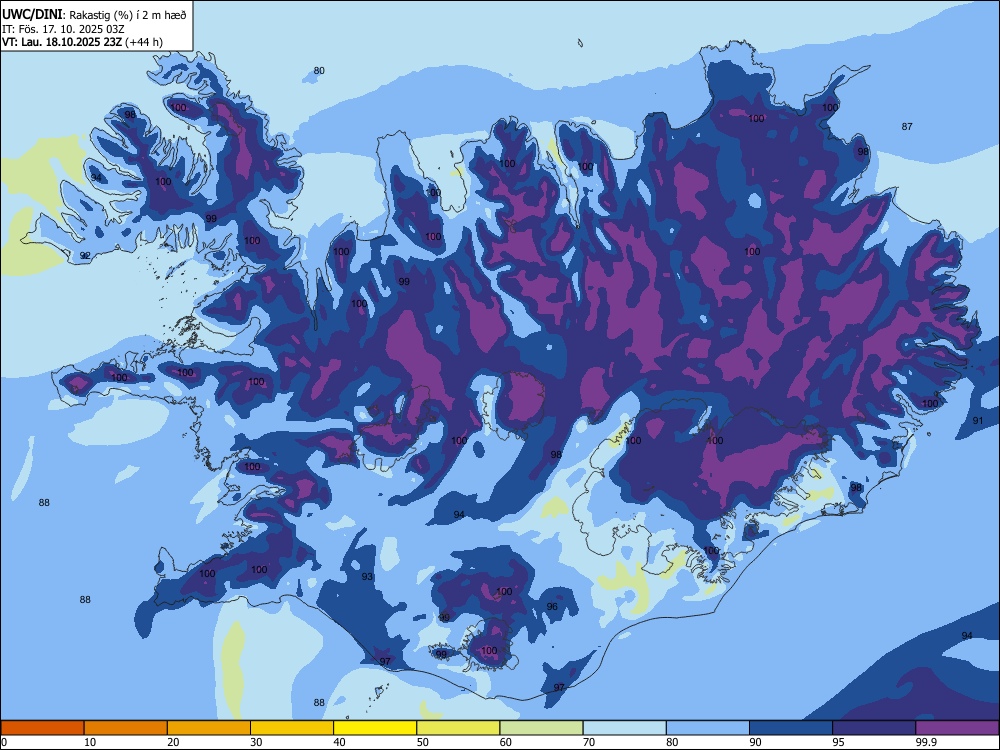This screenshot has width=1000, height=750.
Task: Click the pale green 60–70 legend swatch
Action: click(x=541, y=728)
